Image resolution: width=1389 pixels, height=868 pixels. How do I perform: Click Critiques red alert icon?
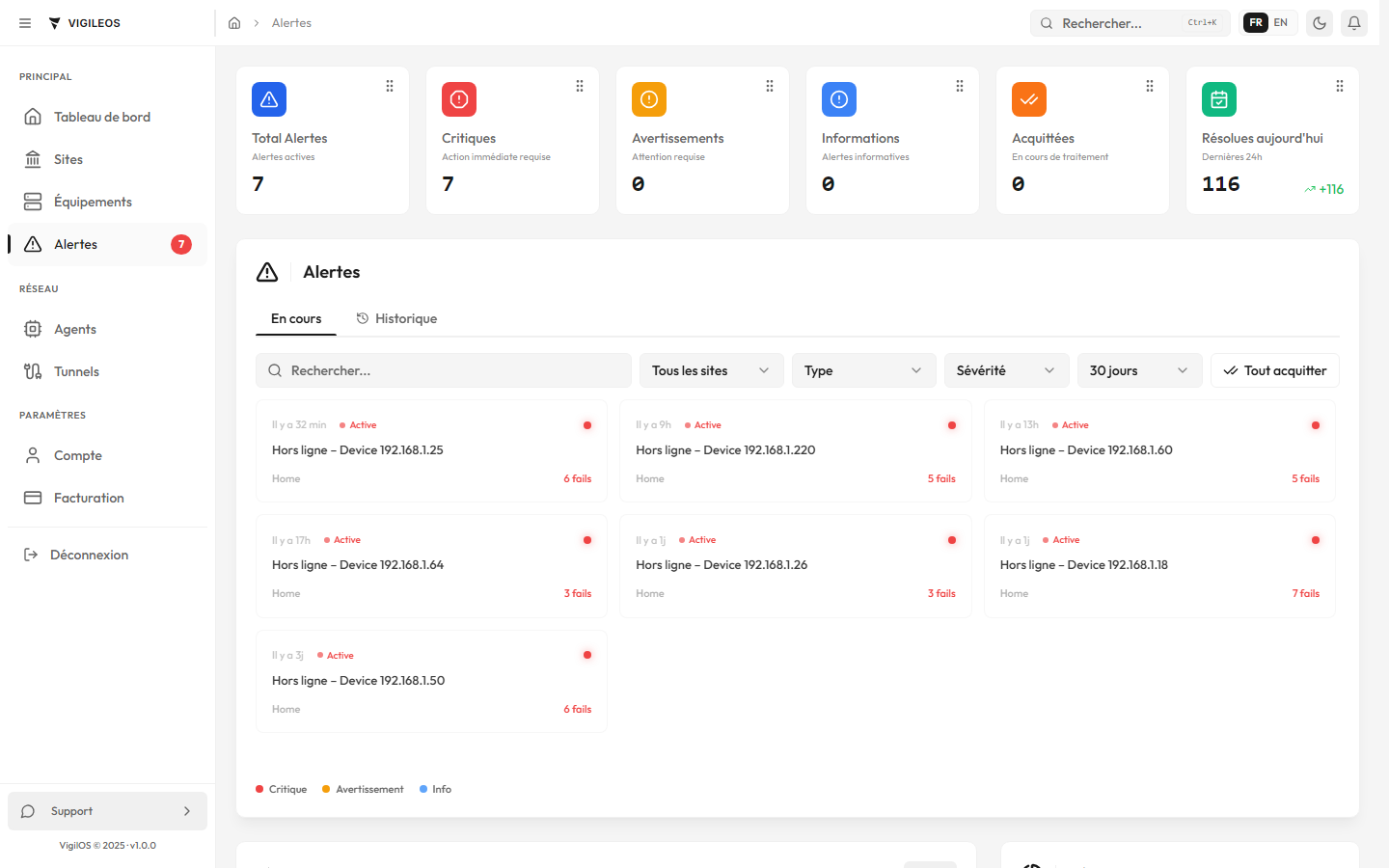459,99
